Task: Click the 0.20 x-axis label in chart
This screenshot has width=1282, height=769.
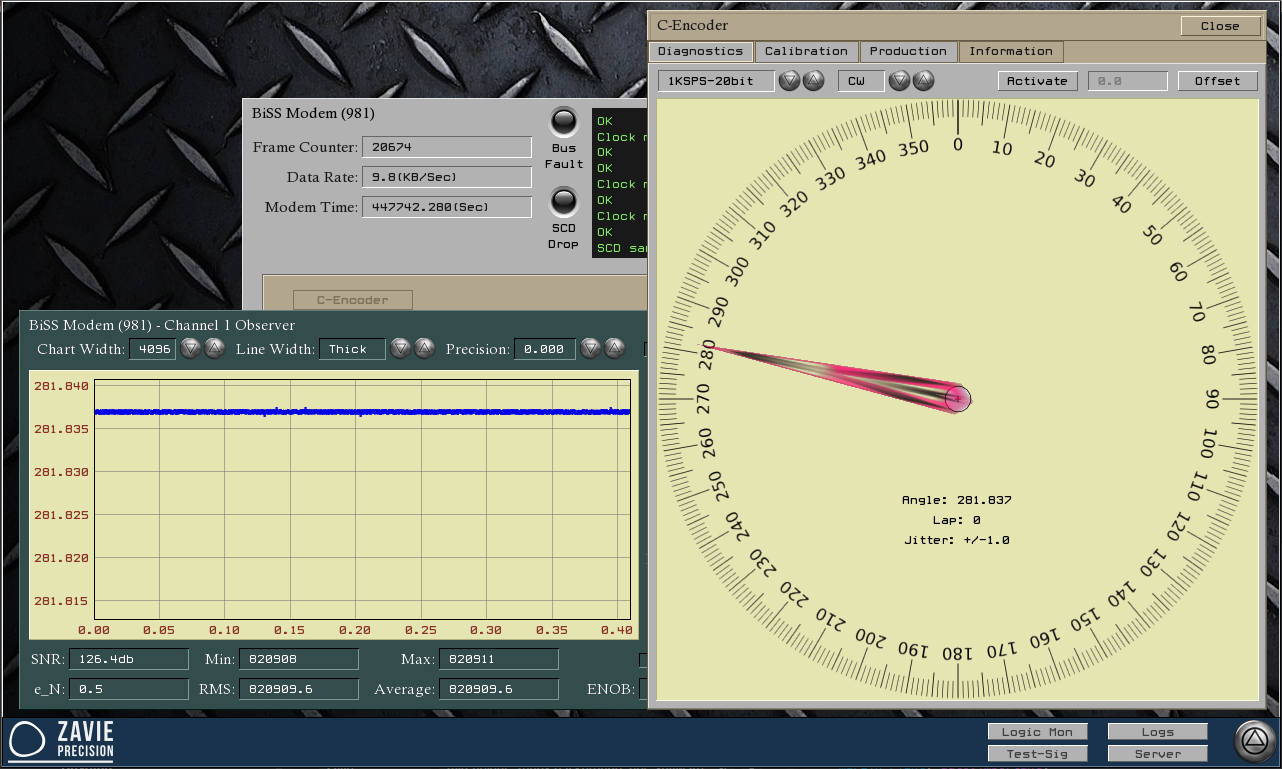Action: coord(355,630)
